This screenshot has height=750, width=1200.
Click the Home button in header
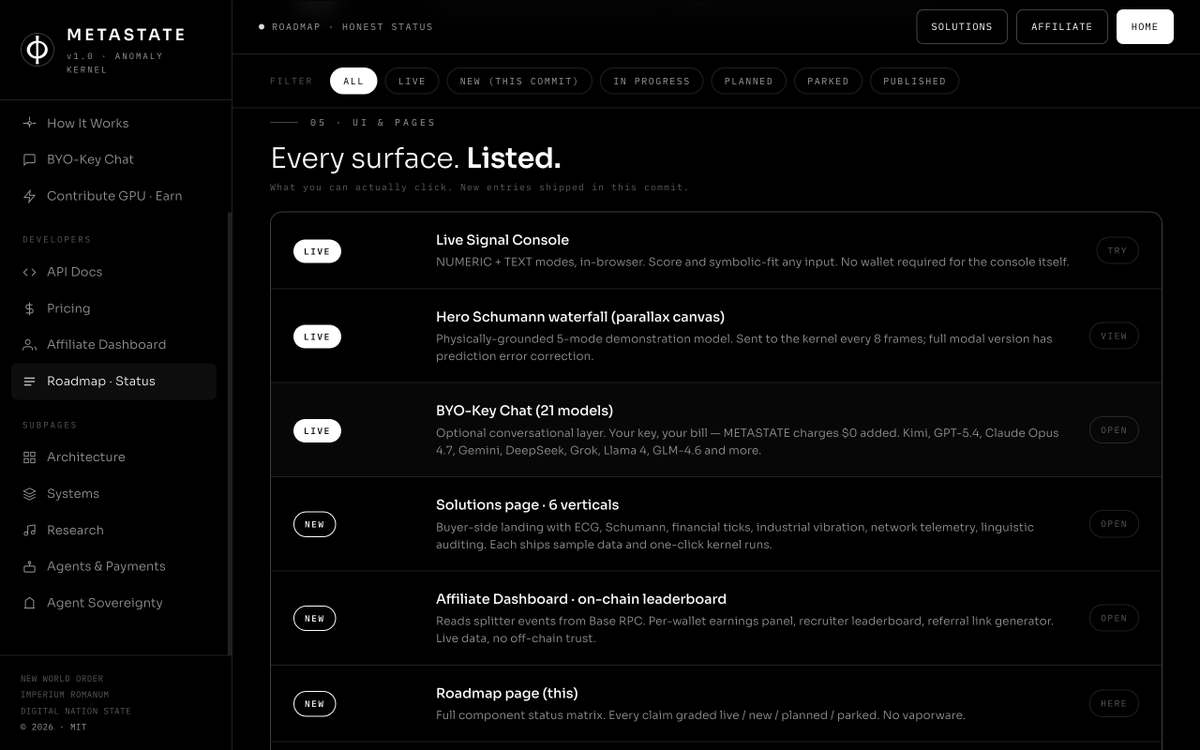[1145, 27]
